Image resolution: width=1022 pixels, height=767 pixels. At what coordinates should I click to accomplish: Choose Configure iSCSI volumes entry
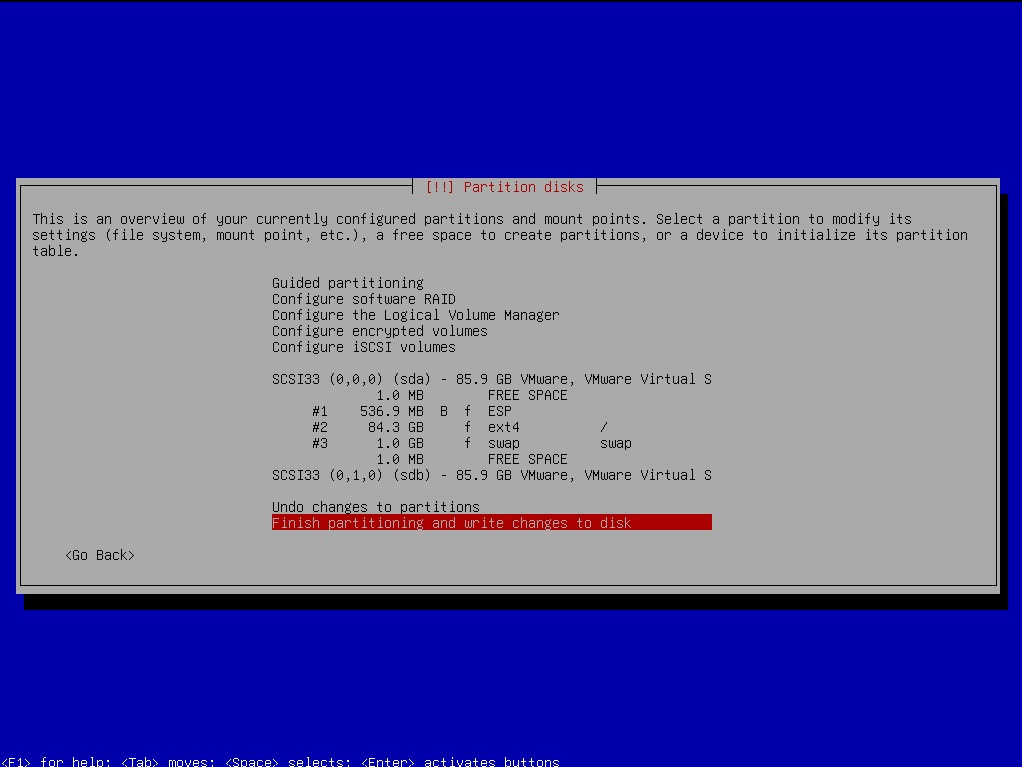(491, 347)
